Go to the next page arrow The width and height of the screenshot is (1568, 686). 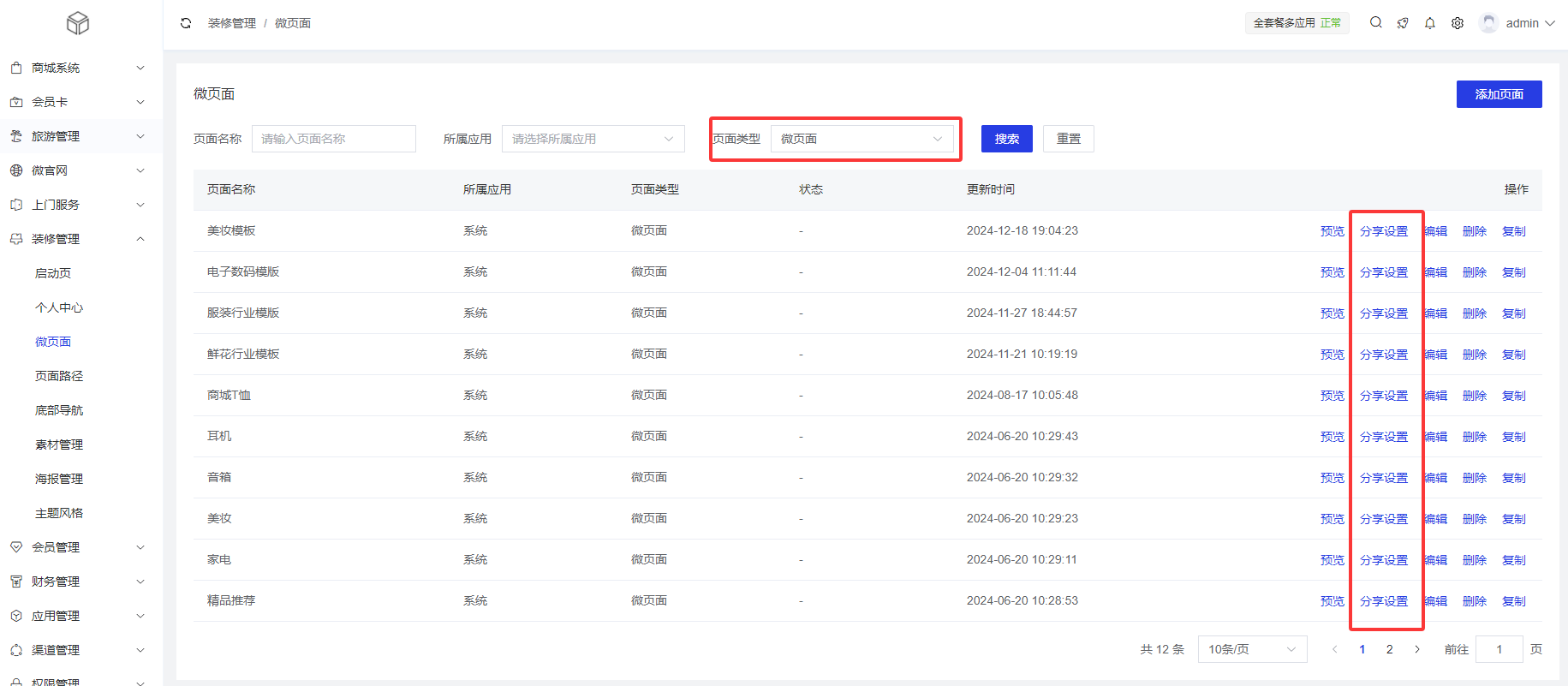(1417, 649)
